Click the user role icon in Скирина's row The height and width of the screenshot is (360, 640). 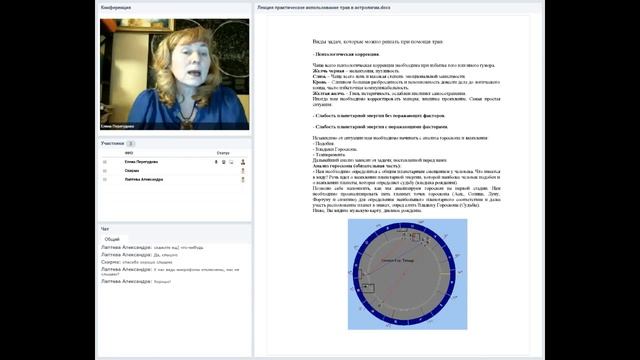point(243,171)
